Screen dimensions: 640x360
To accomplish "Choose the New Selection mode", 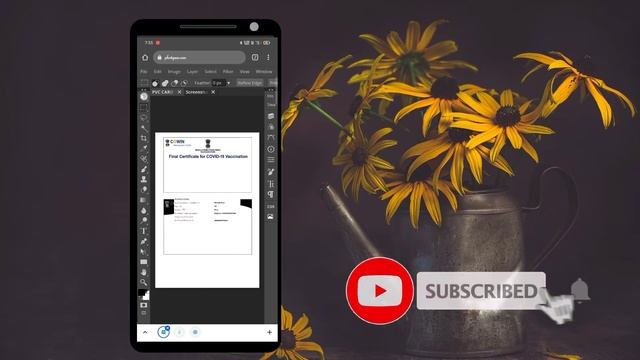I will tap(155, 83).
